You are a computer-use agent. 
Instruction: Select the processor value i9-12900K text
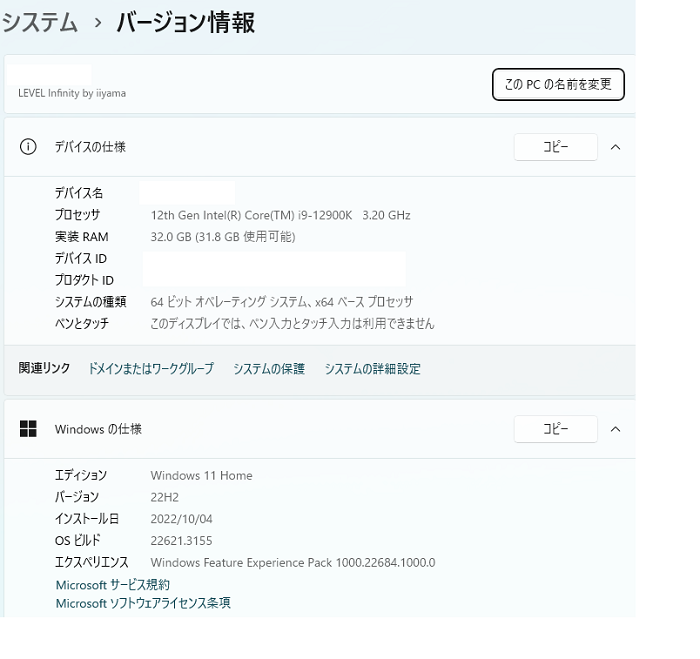280,215
